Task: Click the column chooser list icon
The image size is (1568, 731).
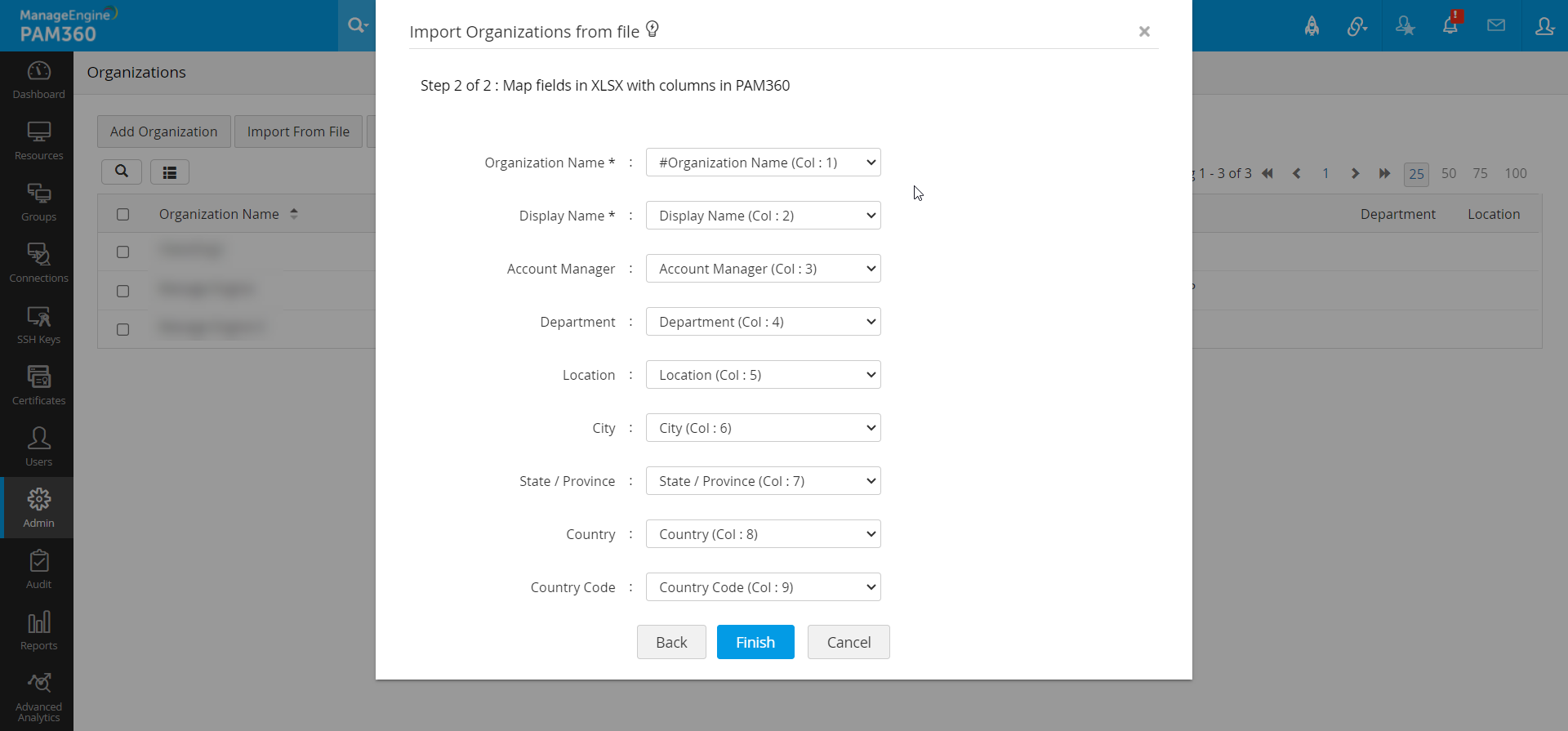Action: tap(170, 172)
